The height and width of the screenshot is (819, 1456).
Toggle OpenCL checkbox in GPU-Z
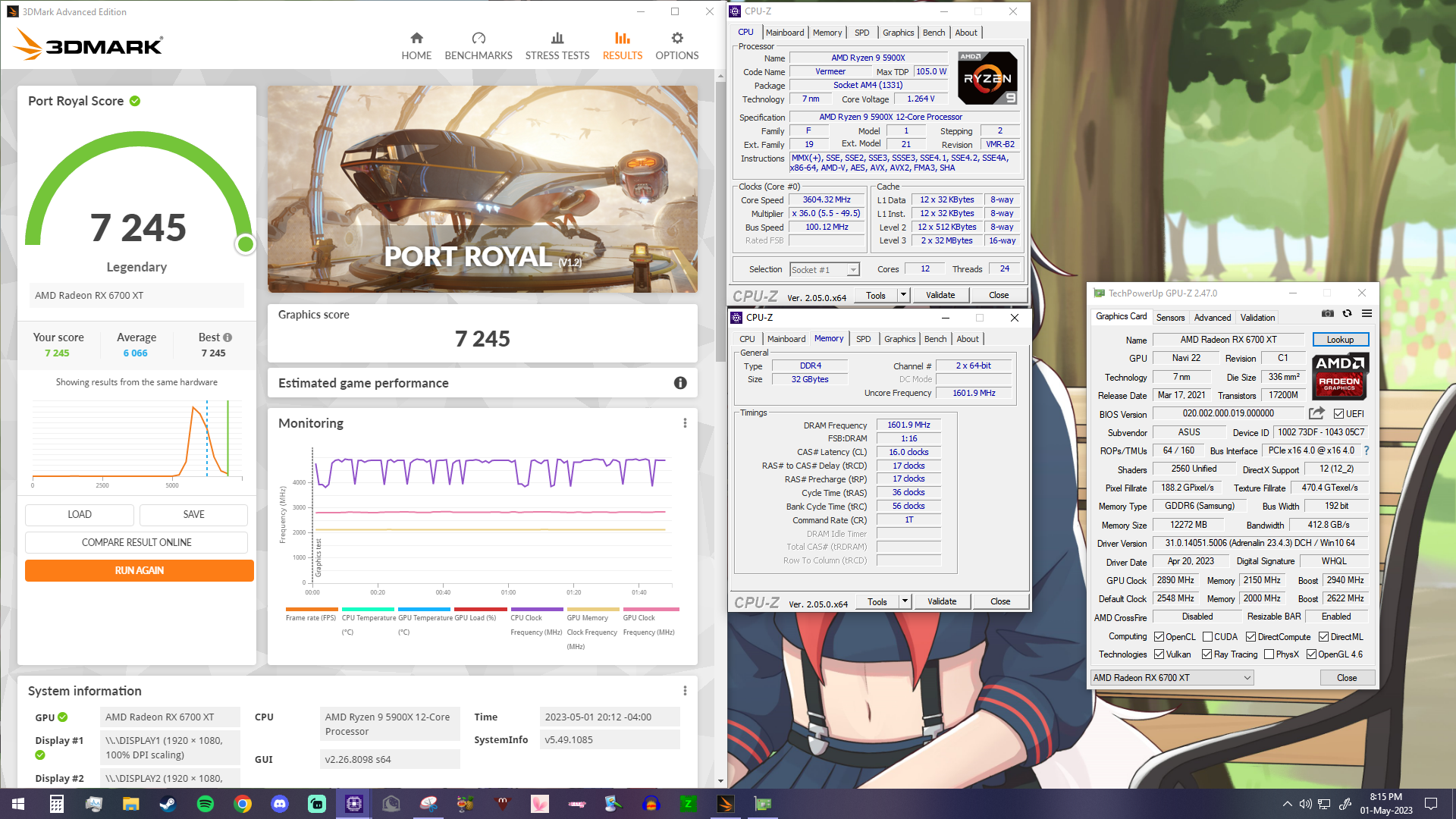click(1159, 637)
